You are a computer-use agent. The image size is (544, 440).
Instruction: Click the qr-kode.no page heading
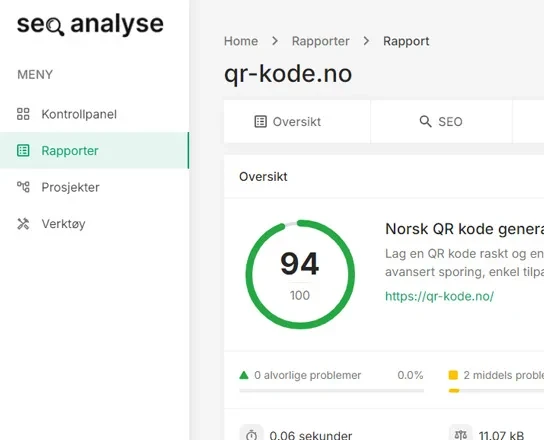(288, 74)
